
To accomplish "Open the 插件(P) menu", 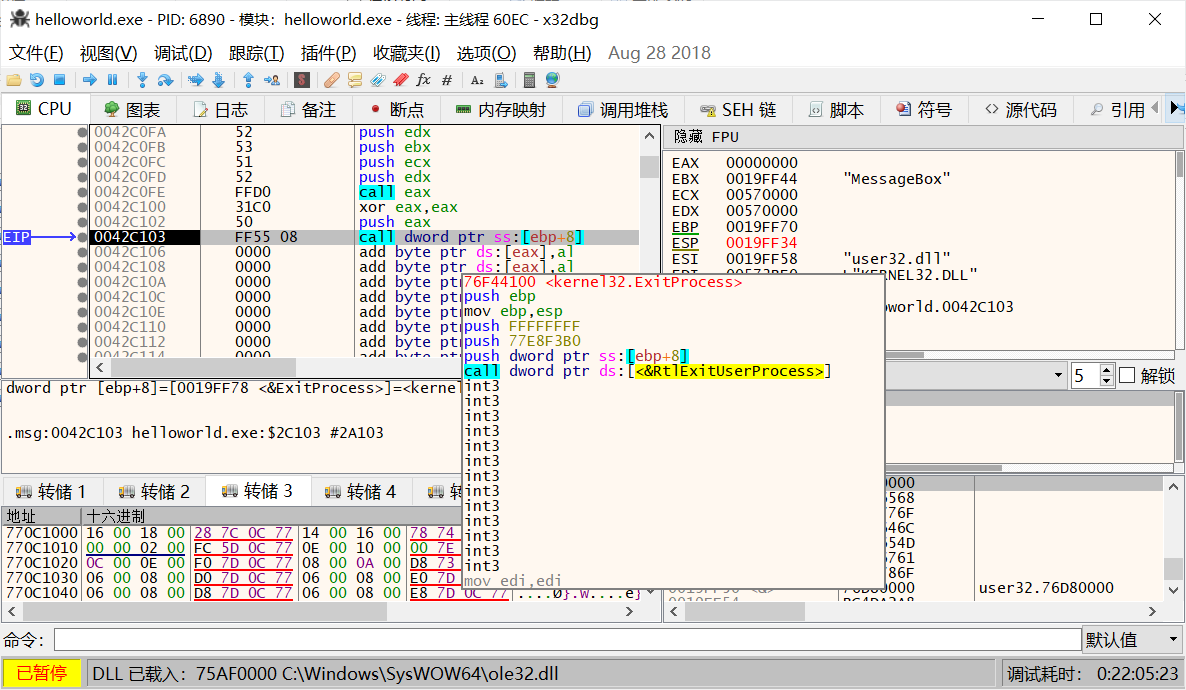I will [x=328, y=53].
